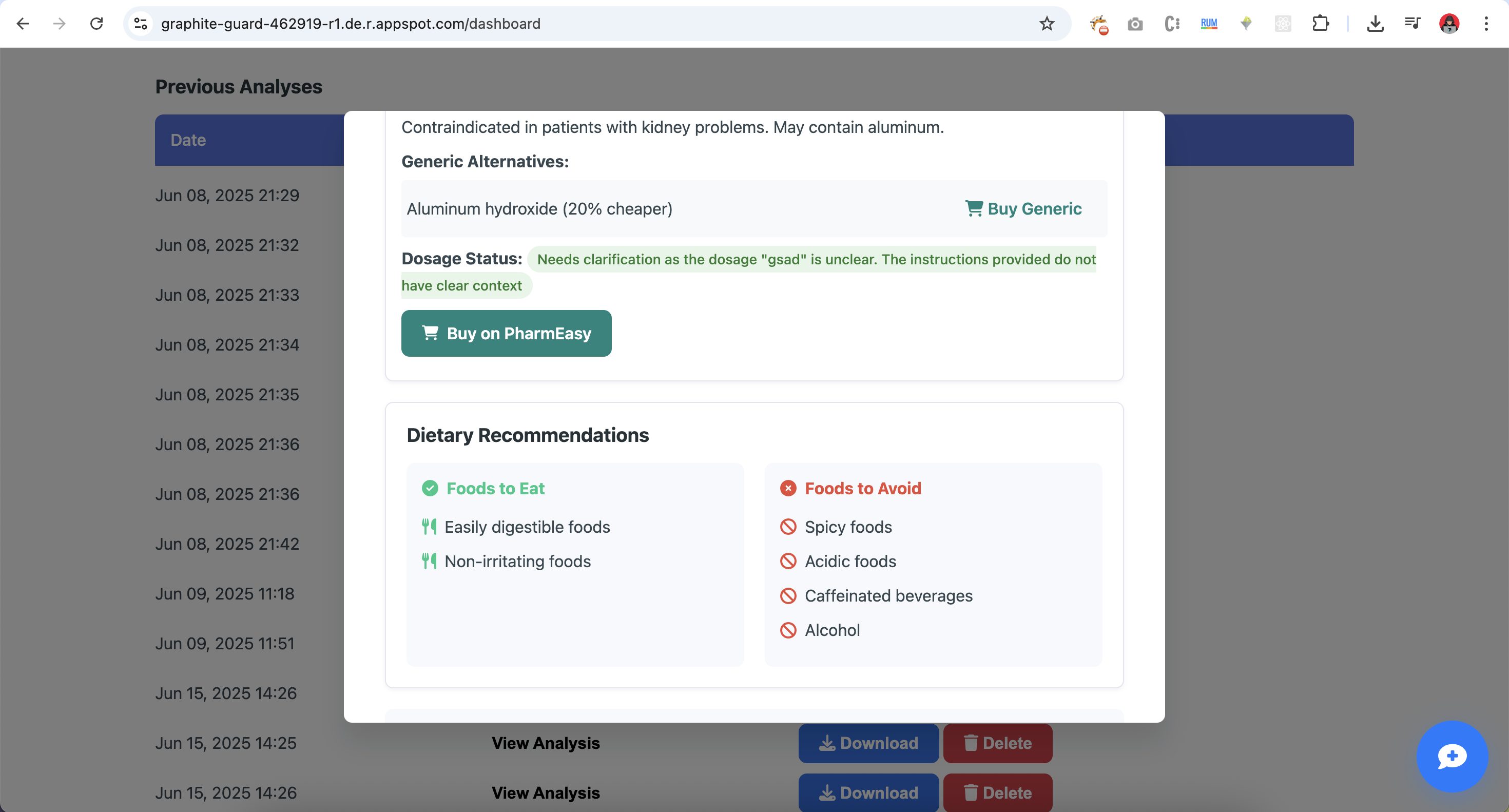1509x812 pixels.
Task: Click the profile avatar icon
Action: click(1448, 24)
